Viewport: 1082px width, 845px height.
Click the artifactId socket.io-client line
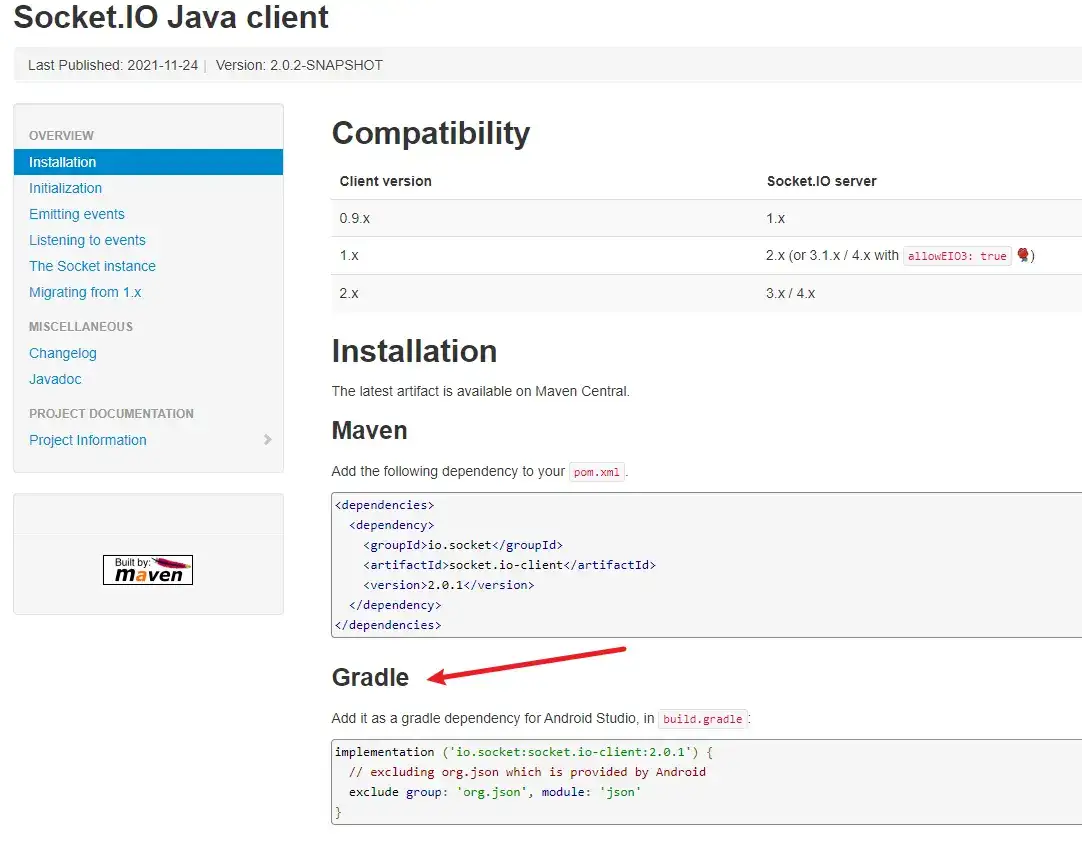point(509,565)
